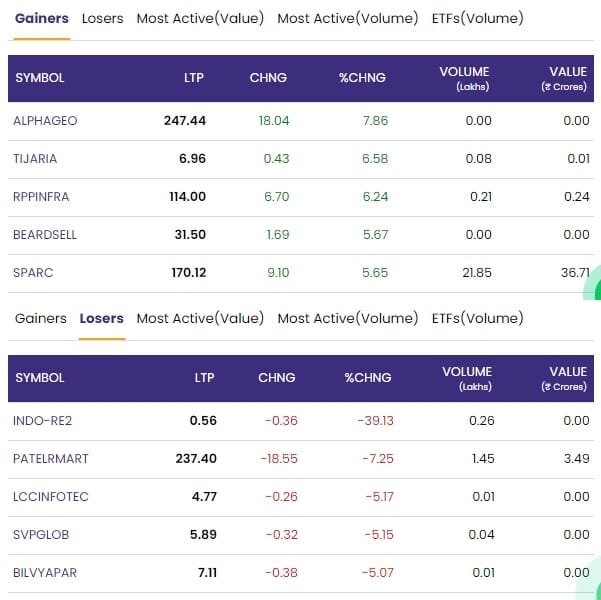The width and height of the screenshot is (601, 600).
Task: Switch to Losers tab above the ALPHAGEO table
Action: tap(102, 19)
